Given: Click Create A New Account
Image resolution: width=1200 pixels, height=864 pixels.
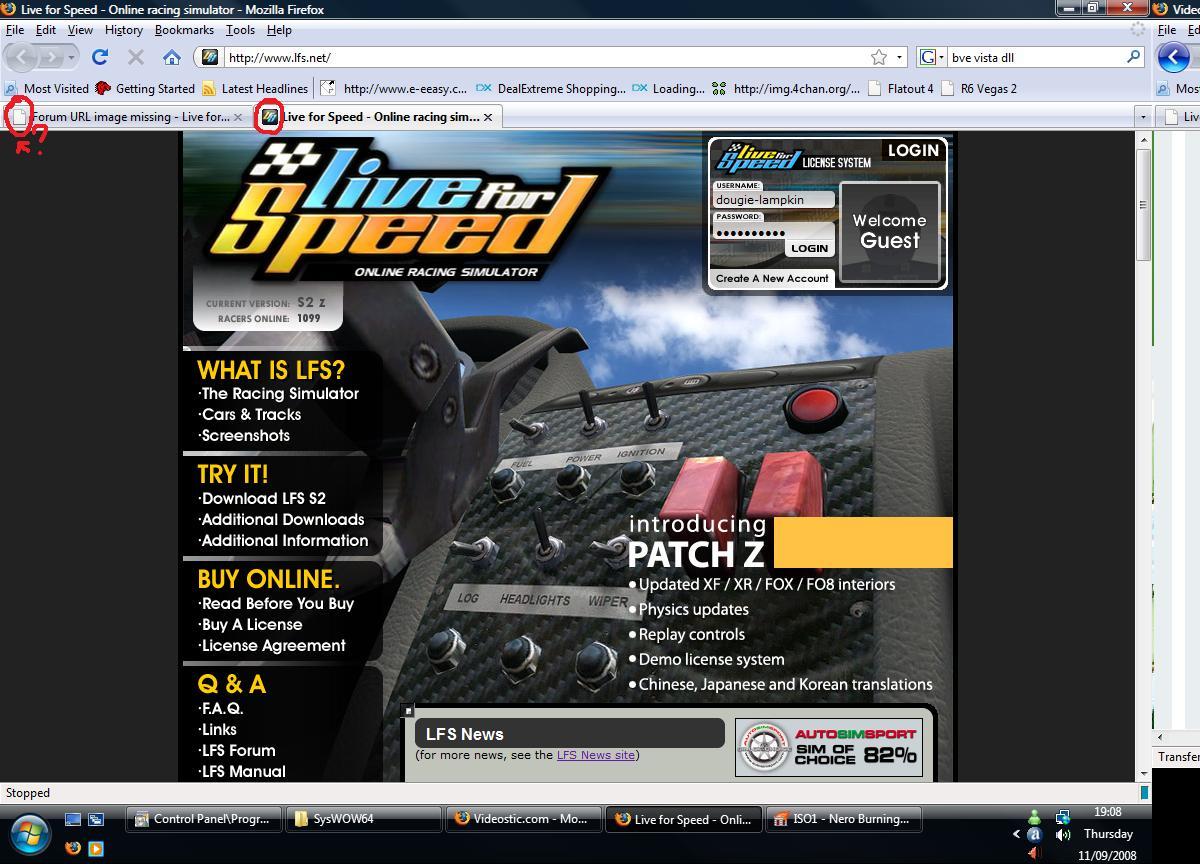Looking at the screenshot, I should pos(772,278).
